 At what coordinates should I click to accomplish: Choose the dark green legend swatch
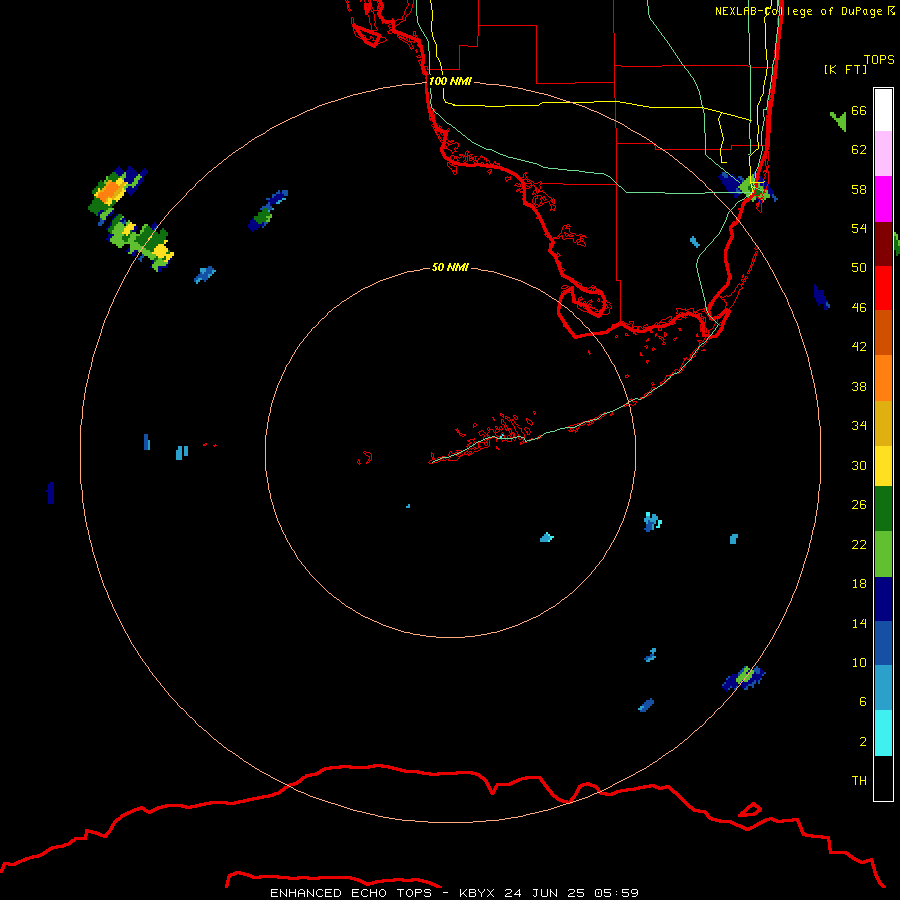tap(883, 509)
